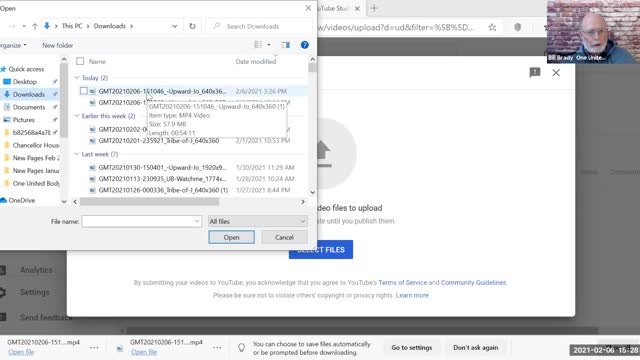The height and width of the screenshot is (360, 640).
Task: Open Pictures in the navigation pane
Action: click(23, 120)
